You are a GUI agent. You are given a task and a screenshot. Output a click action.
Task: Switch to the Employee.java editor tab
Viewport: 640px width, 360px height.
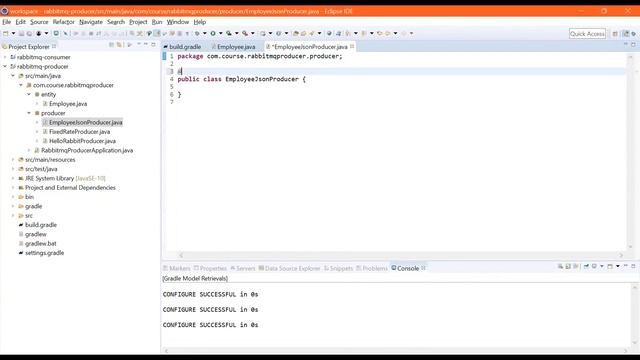pos(233,47)
